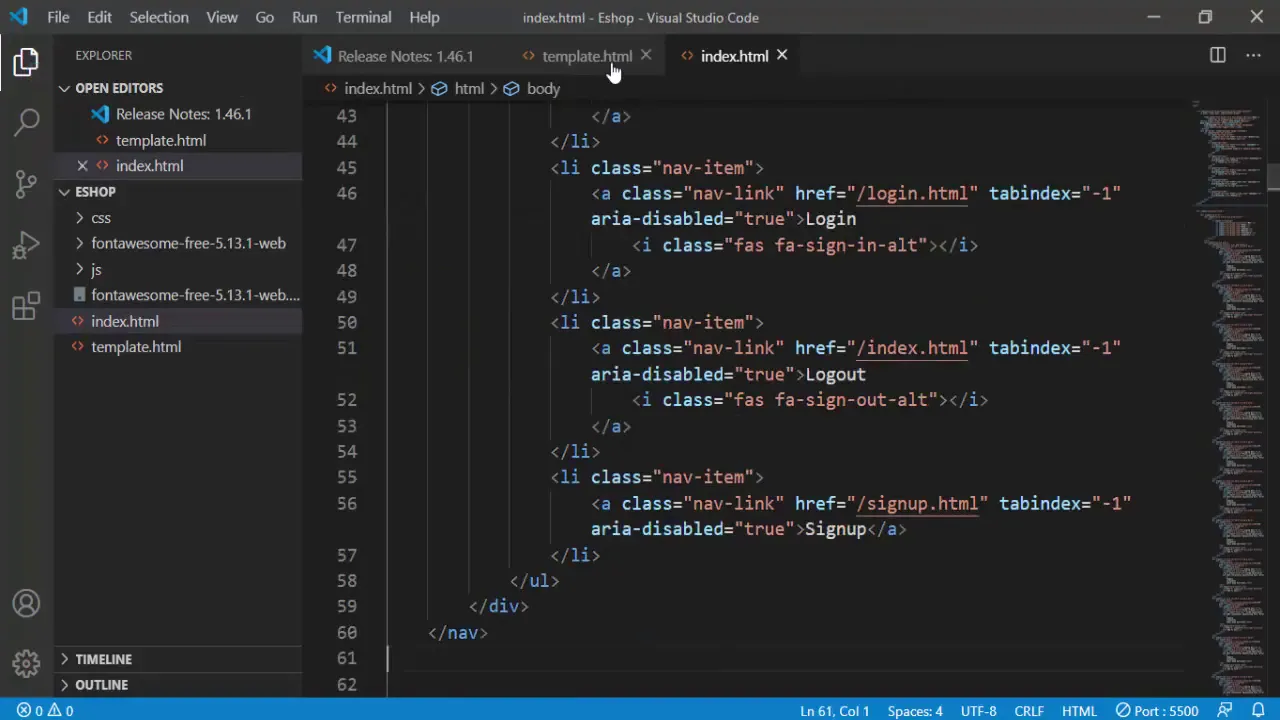Expand the css folder
1280x720 pixels.
(x=100, y=218)
